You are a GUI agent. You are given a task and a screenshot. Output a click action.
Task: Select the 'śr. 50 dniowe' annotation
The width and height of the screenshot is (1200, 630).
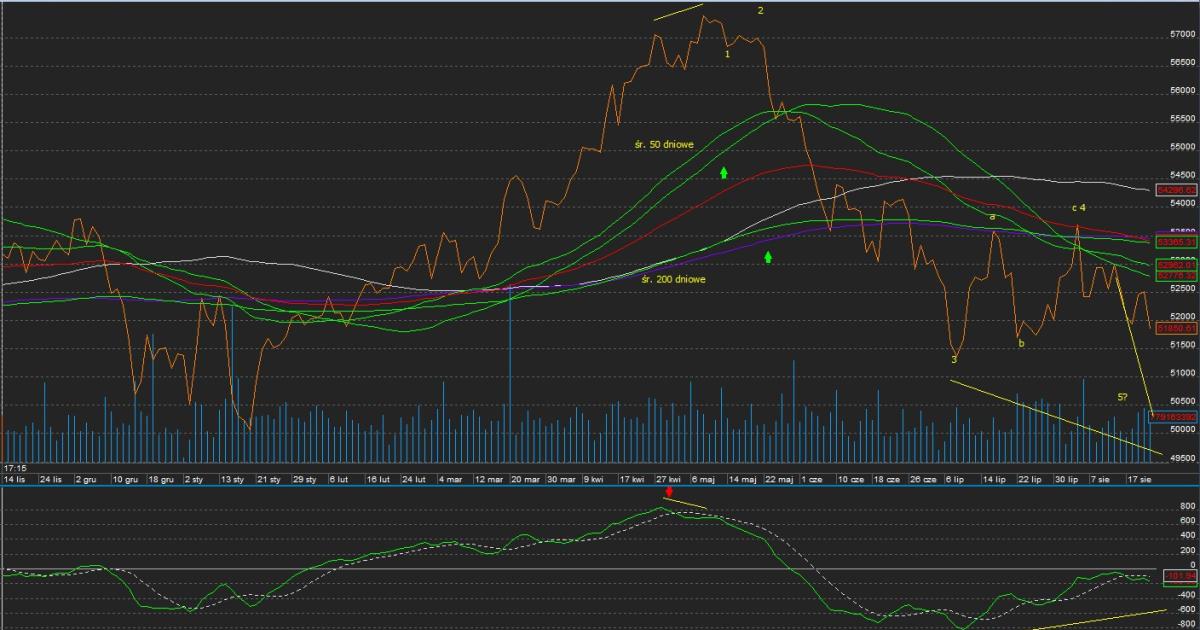pos(664,145)
